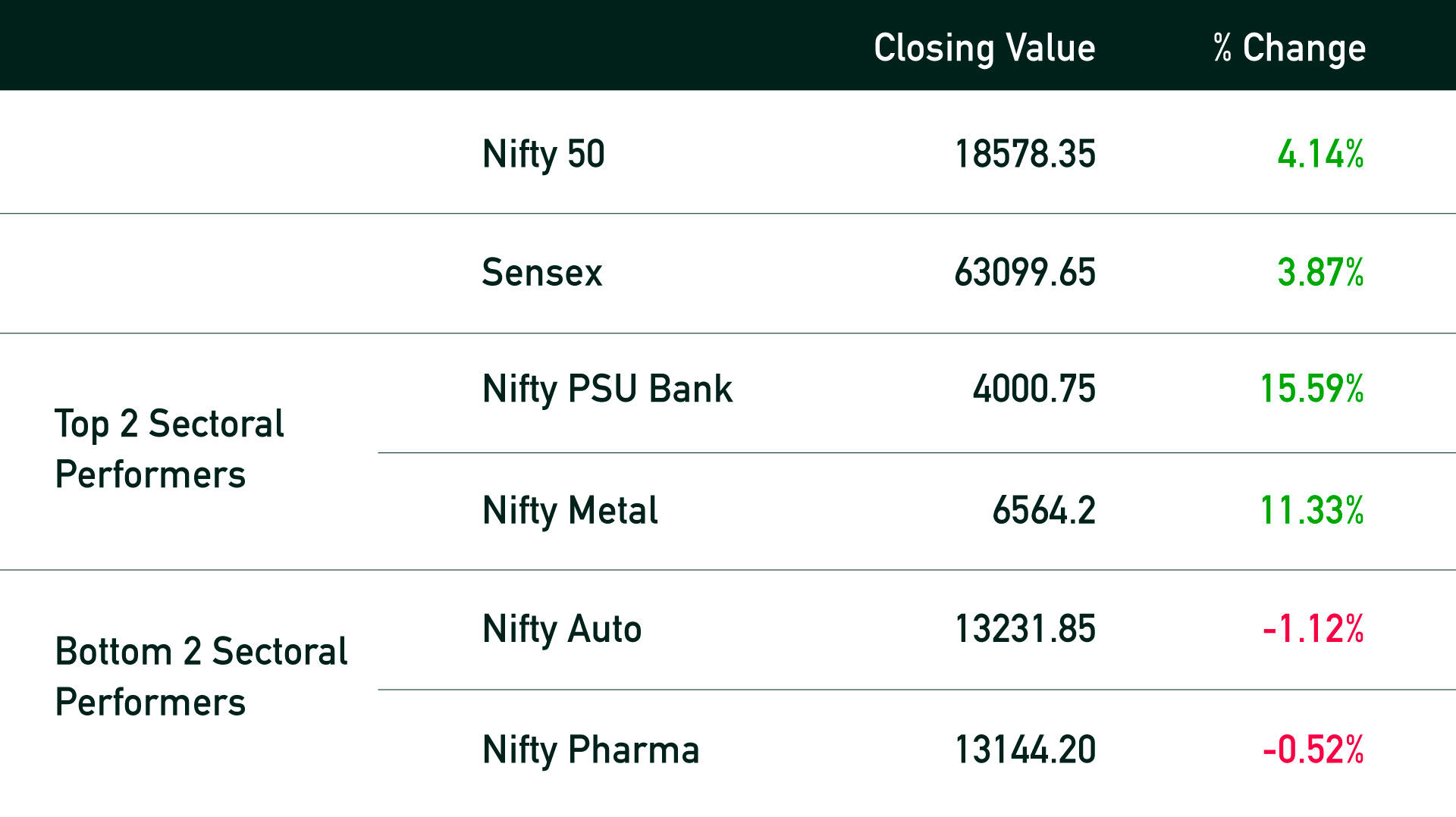This screenshot has width=1456, height=817.
Task: Click Sensex closing value 63099.65
Action: pyautogui.click(x=1025, y=272)
